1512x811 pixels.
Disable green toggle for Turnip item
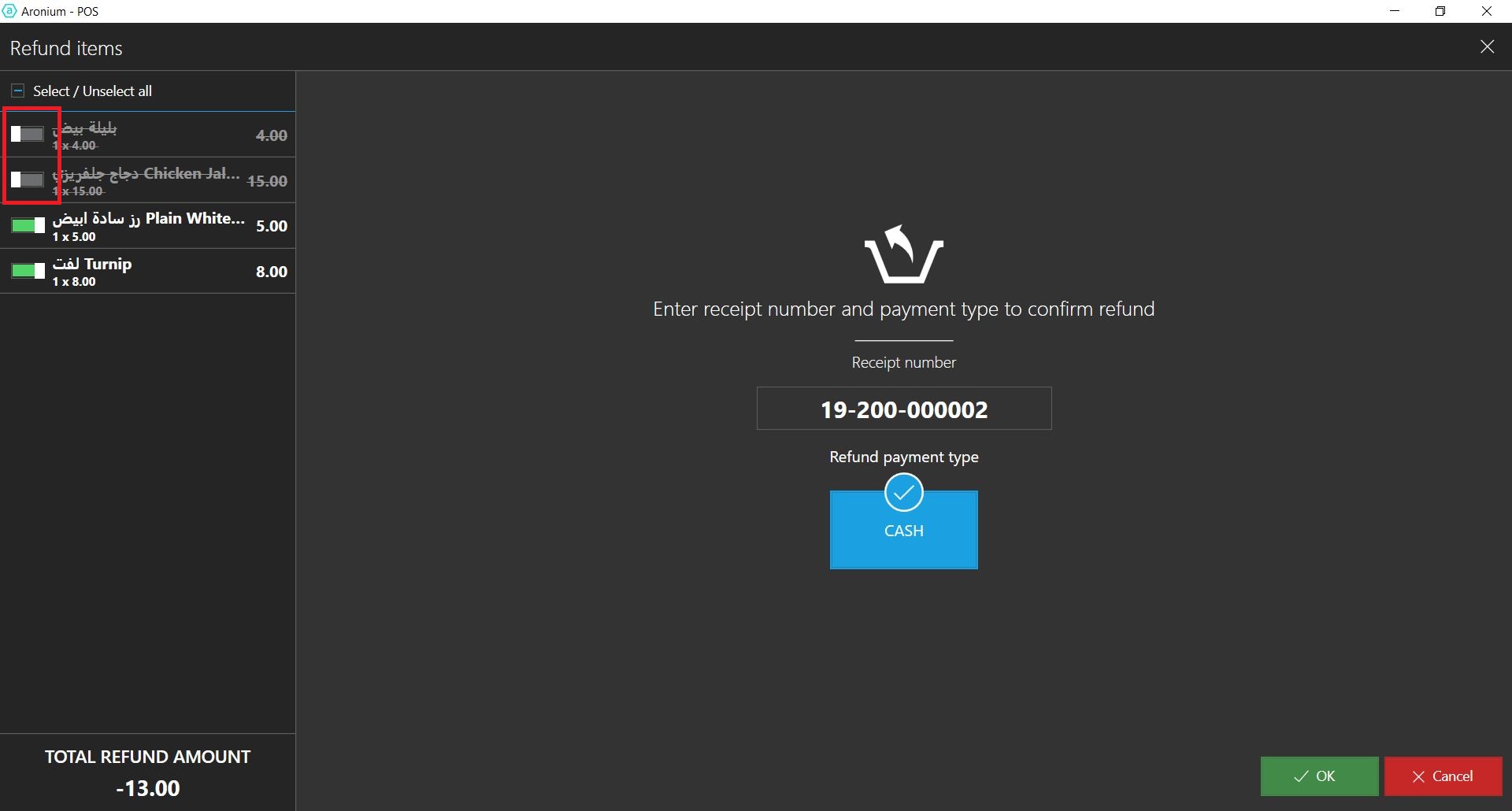click(28, 271)
